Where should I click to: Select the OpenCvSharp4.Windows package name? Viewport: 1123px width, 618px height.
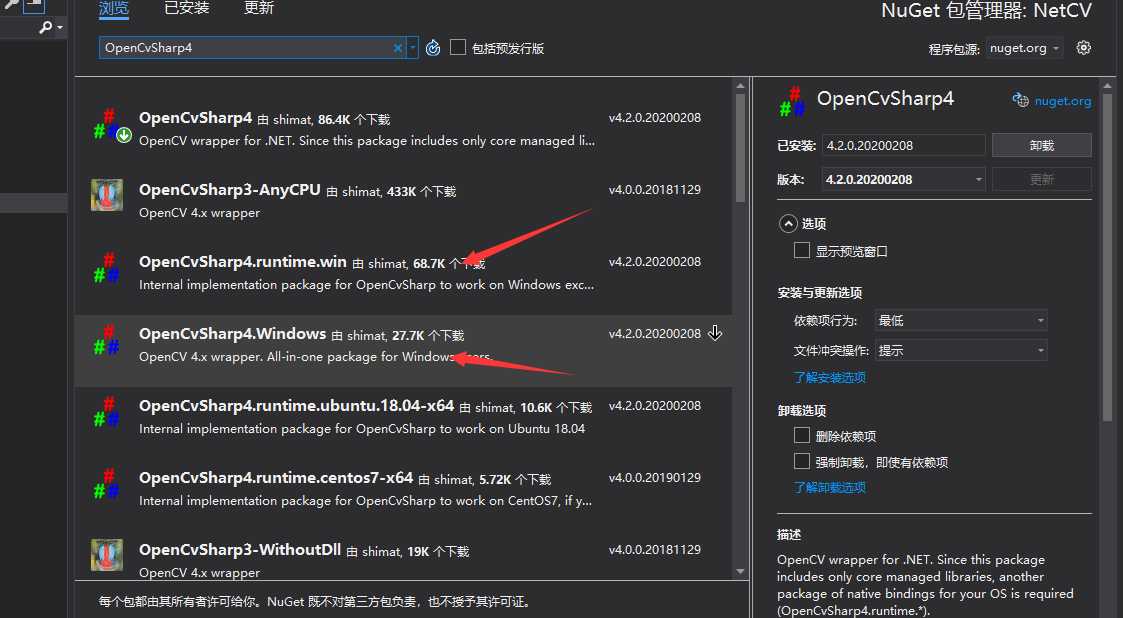click(233, 334)
